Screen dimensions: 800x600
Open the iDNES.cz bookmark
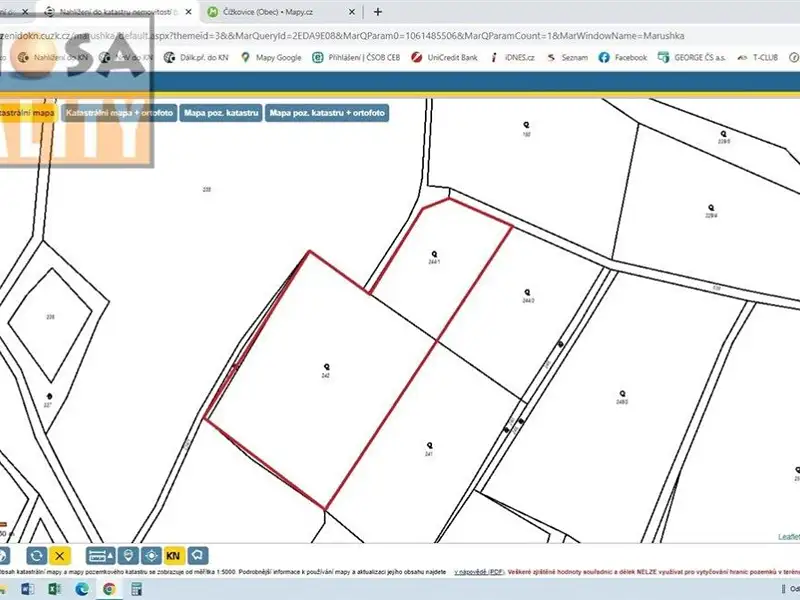pos(512,58)
